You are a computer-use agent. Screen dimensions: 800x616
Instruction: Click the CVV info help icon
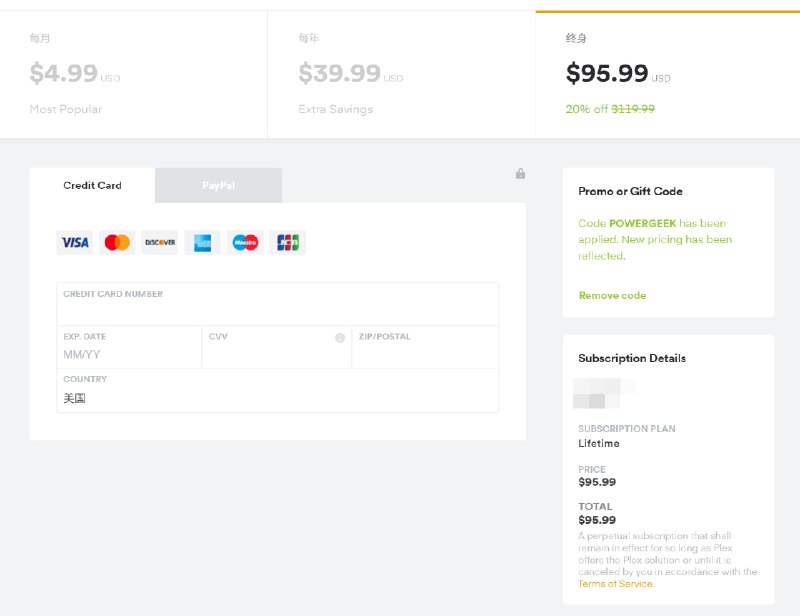tap(340, 338)
